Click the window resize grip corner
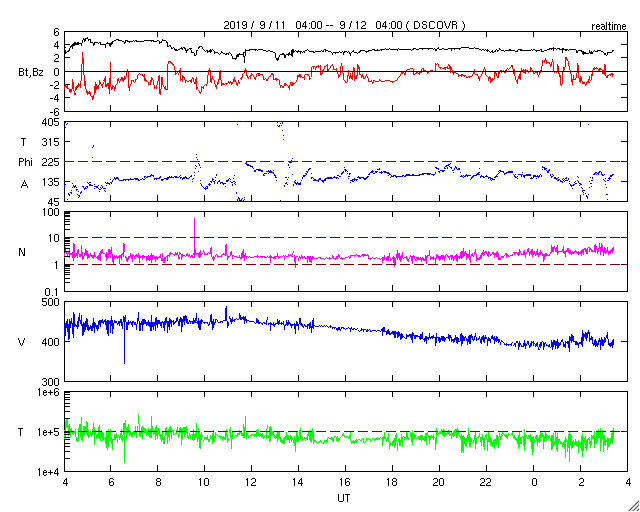Image resolution: width=640 pixels, height=512 pixels. [x=633, y=505]
